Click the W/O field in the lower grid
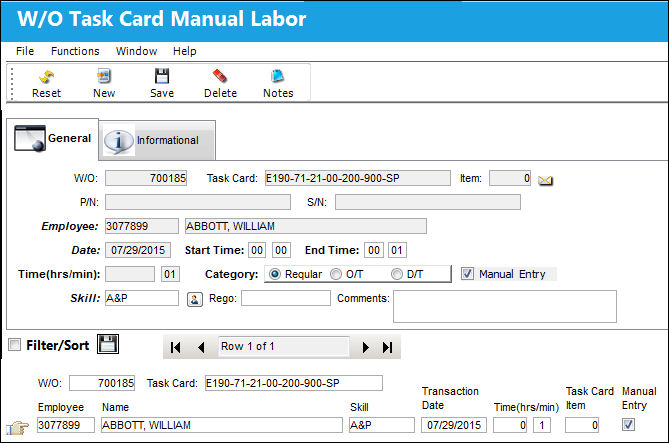The image size is (669, 443). 102,383
